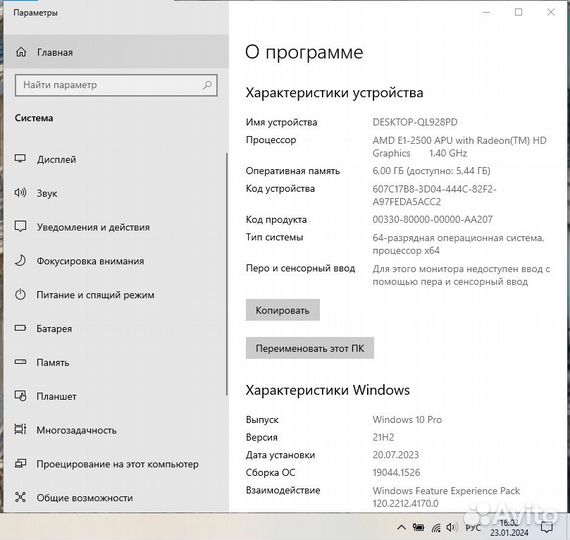Click the tablet icon beside Планшет
Screen dimensions: 570x540
click(x=20, y=395)
